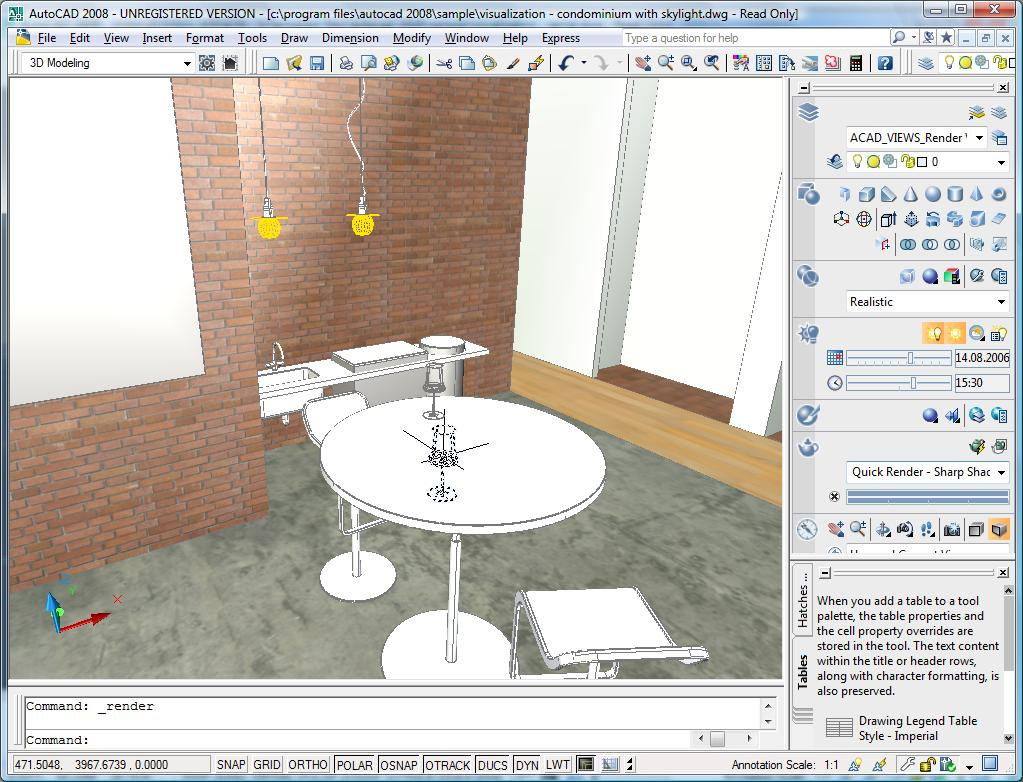Open the Modify menu
Viewport: 1023px width, 782px height.
[412, 38]
